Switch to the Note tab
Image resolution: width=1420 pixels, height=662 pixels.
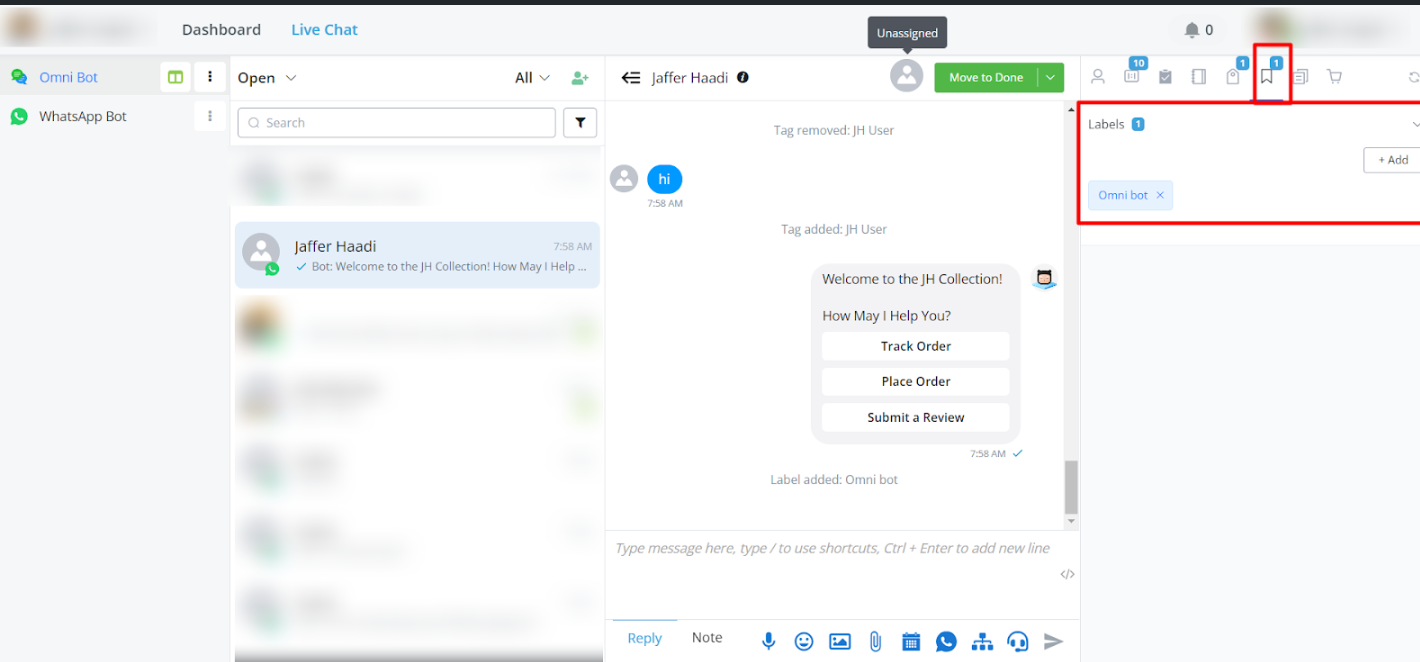click(707, 638)
